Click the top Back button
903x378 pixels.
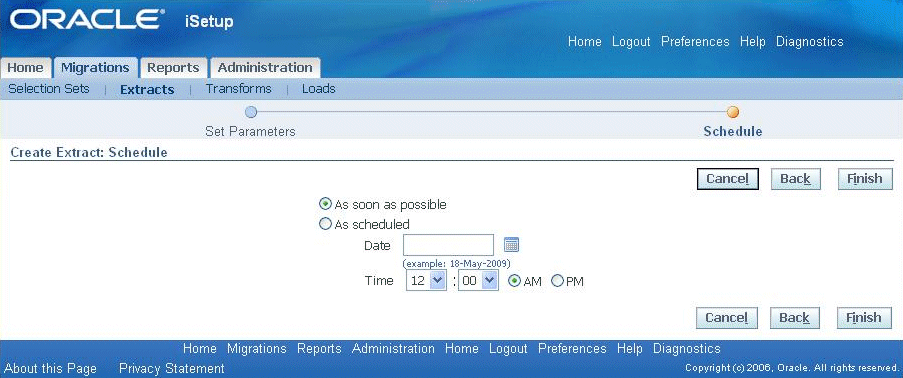(795, 179)
